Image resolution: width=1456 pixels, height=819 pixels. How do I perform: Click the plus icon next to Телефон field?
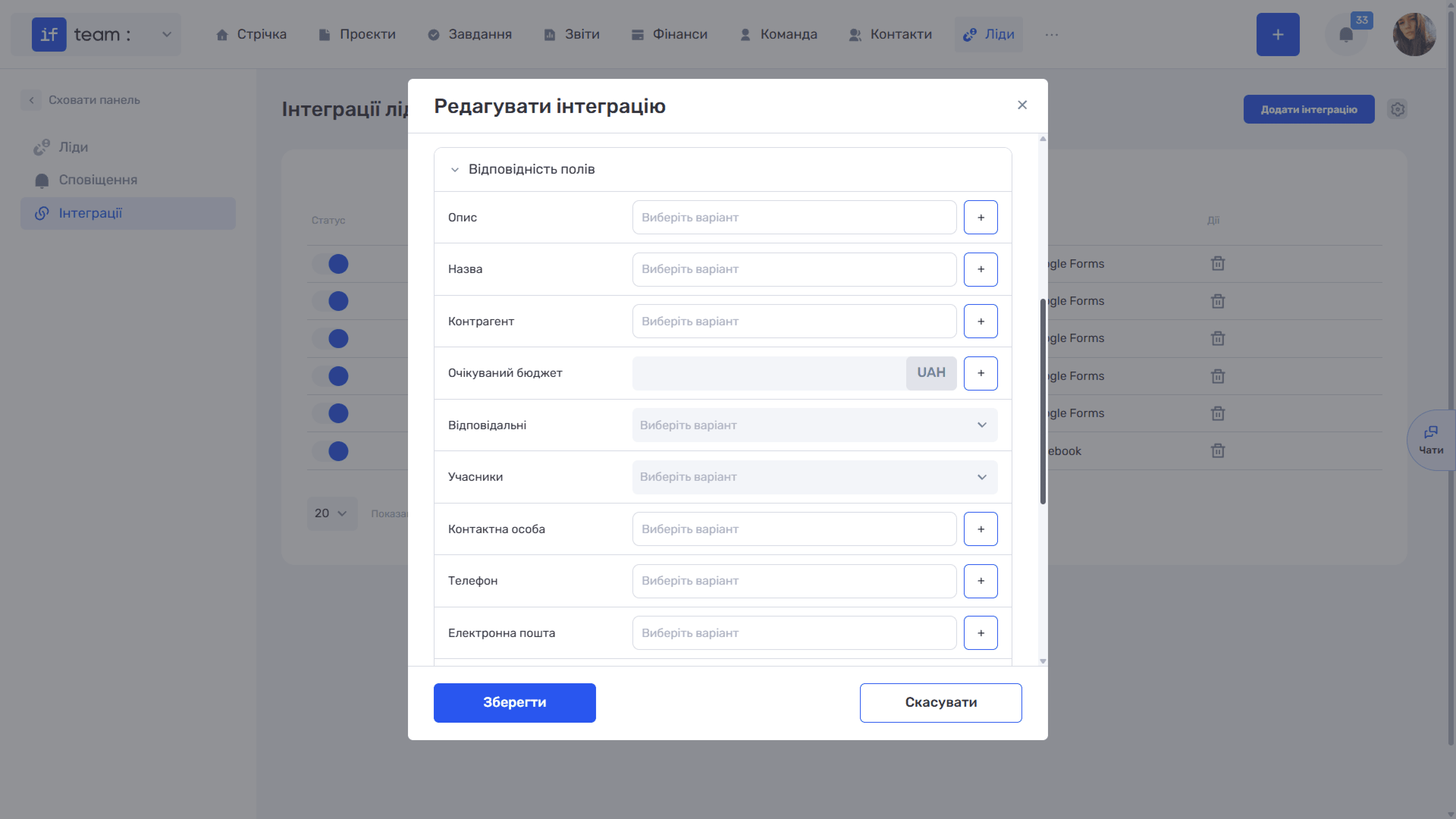tap(981, 581)
